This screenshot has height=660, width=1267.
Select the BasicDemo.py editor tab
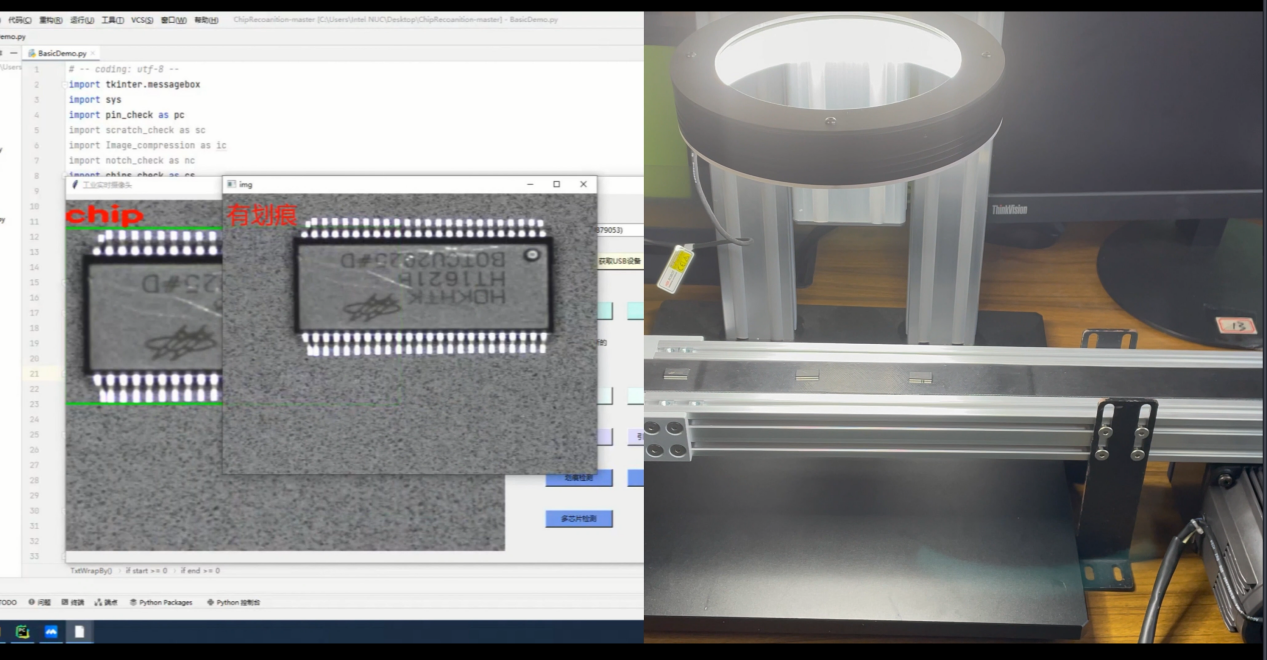(60, 53)
